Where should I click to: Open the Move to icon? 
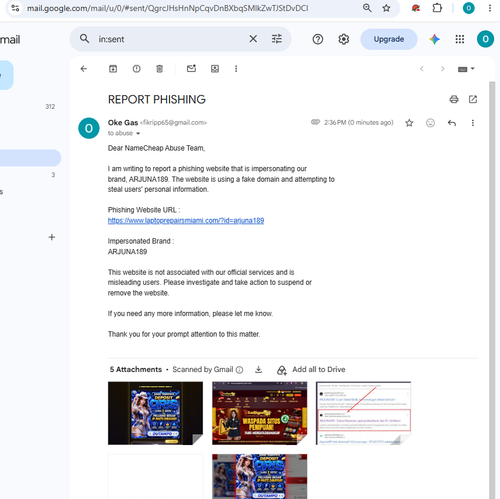pyautogui.click(x=215, y=69)
